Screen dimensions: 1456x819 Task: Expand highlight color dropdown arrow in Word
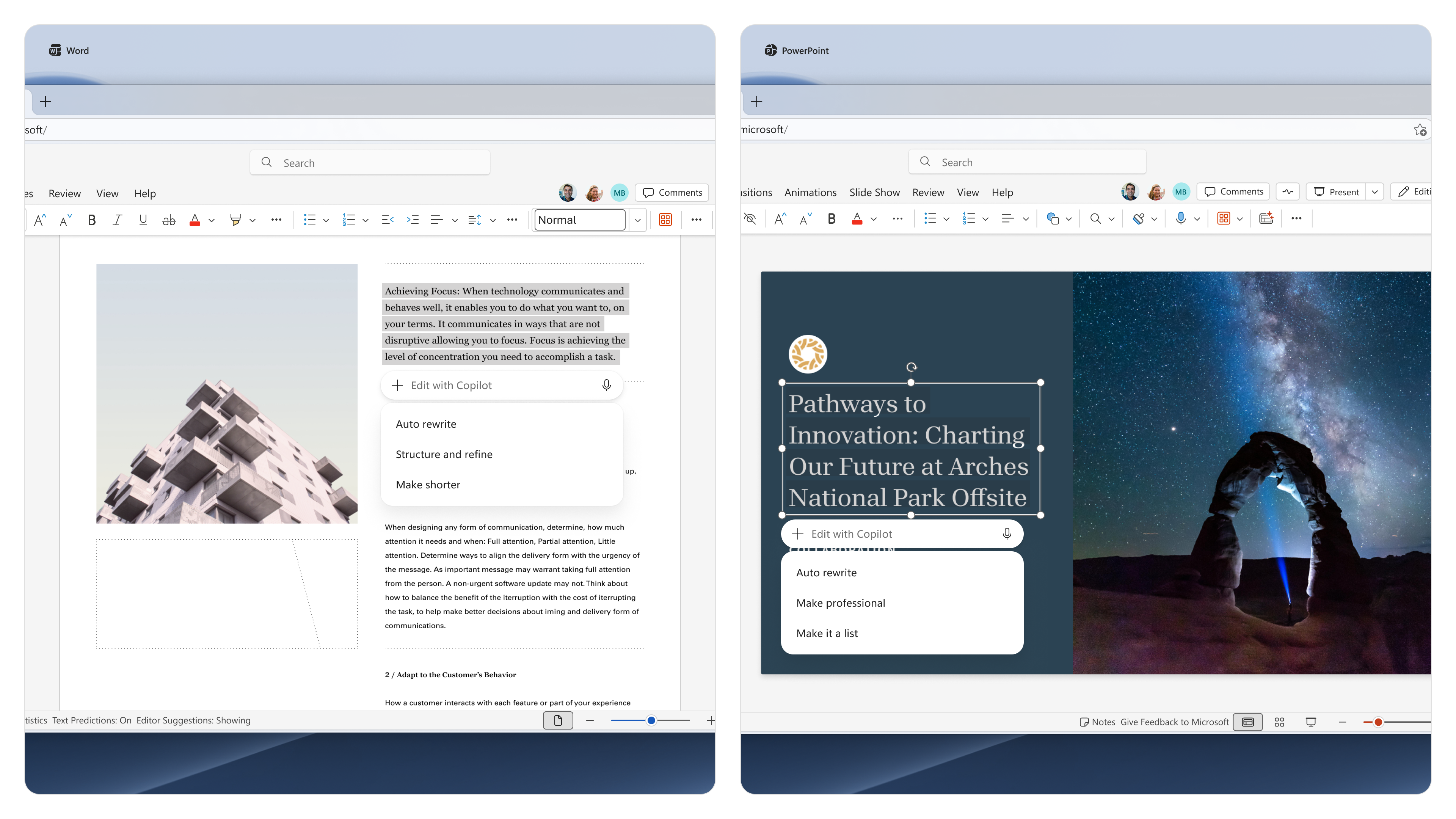click(253, 220)
